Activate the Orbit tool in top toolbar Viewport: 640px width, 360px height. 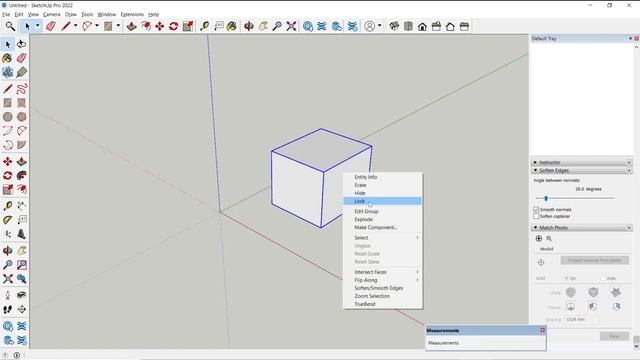coord(249,27)
